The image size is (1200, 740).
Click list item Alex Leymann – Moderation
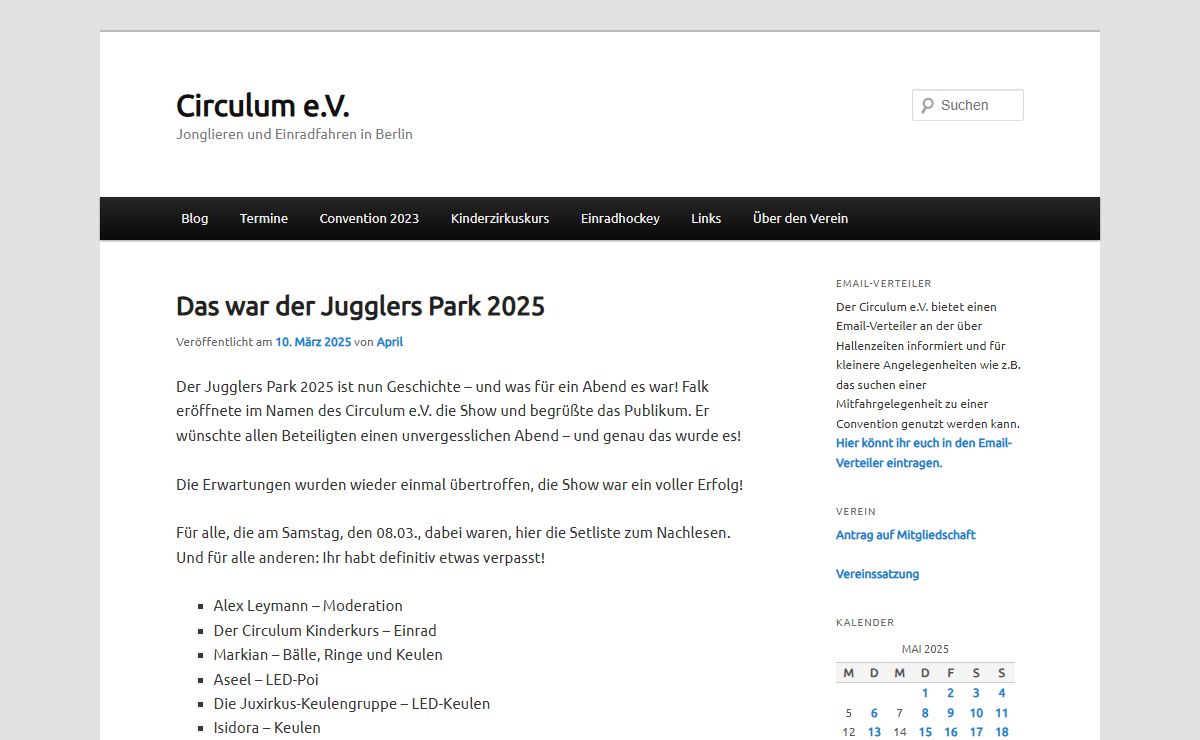[x=308, y=606]
